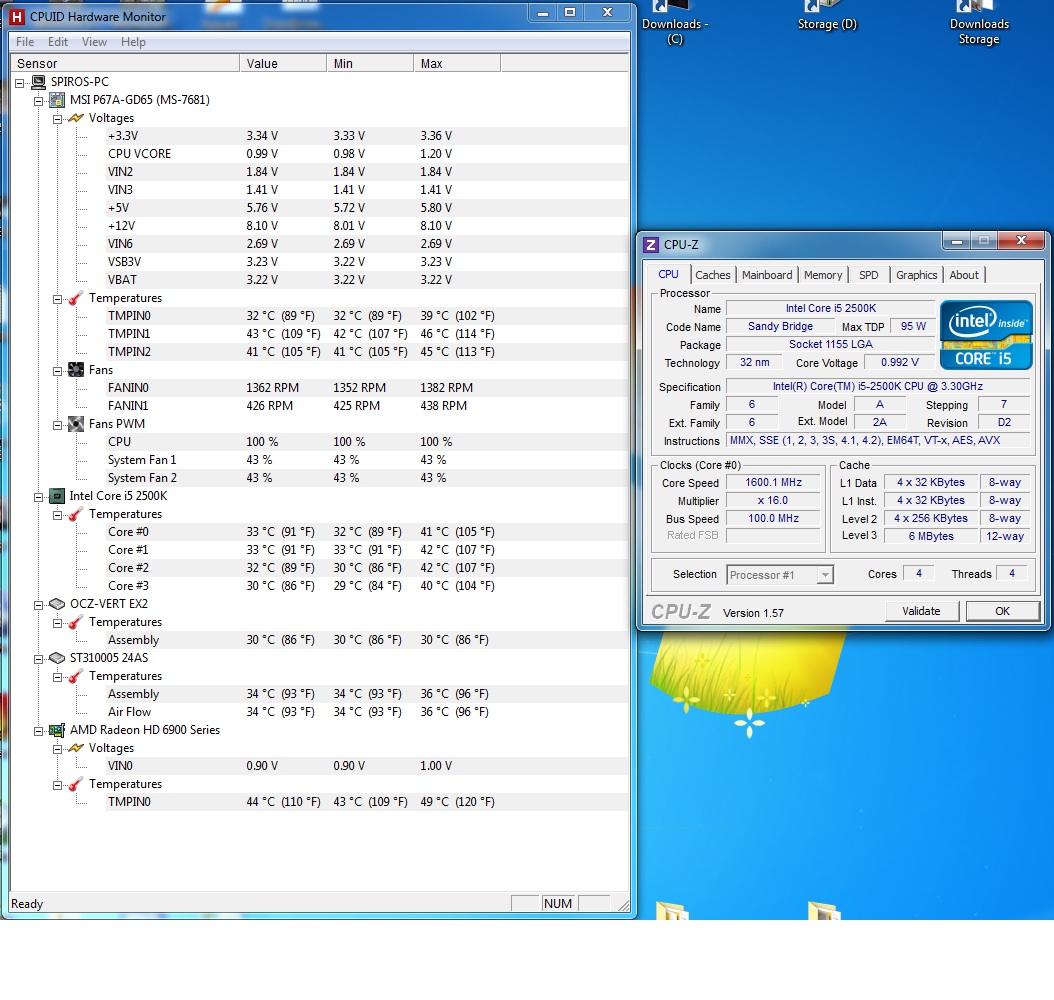Image resolution: width=1054 pixels, height=1000 pixels.
Task: Open the File menu in Hardware Monitor
Action: coord(25,42)
